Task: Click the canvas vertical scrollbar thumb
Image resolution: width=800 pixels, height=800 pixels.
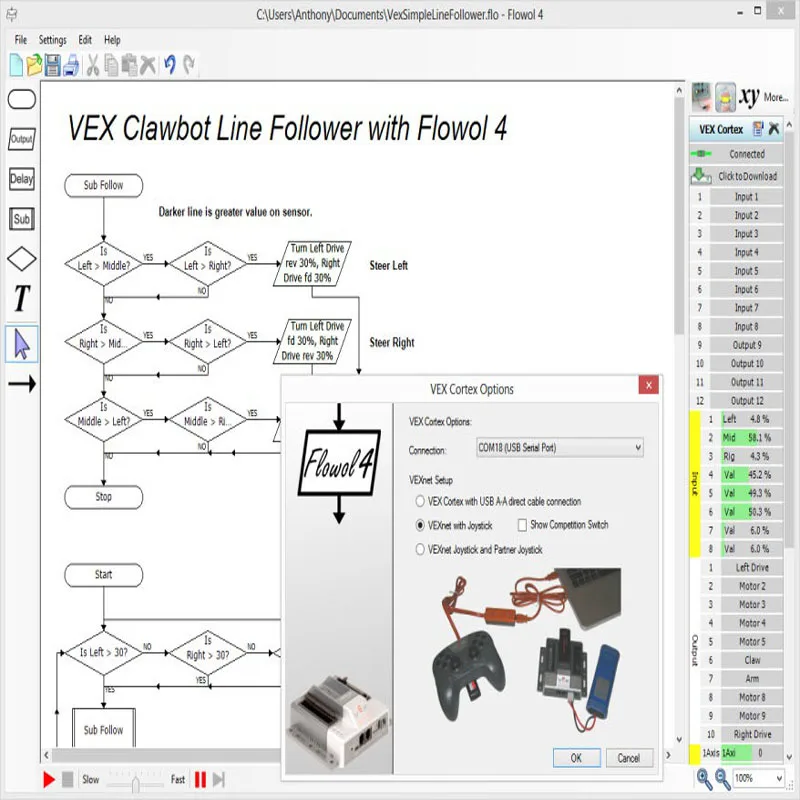Action: (679, 217)
